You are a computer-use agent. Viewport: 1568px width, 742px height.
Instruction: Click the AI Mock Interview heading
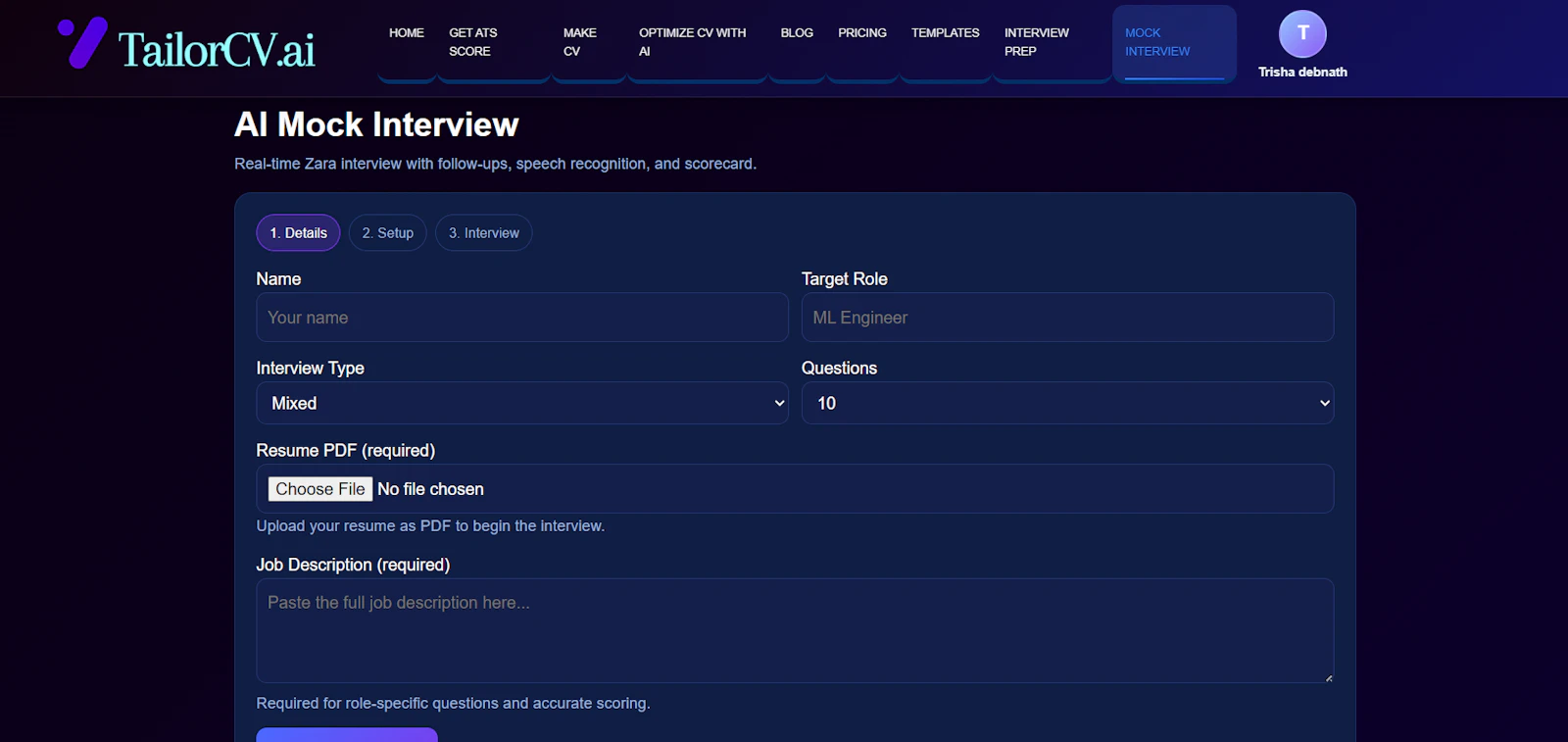376,124
